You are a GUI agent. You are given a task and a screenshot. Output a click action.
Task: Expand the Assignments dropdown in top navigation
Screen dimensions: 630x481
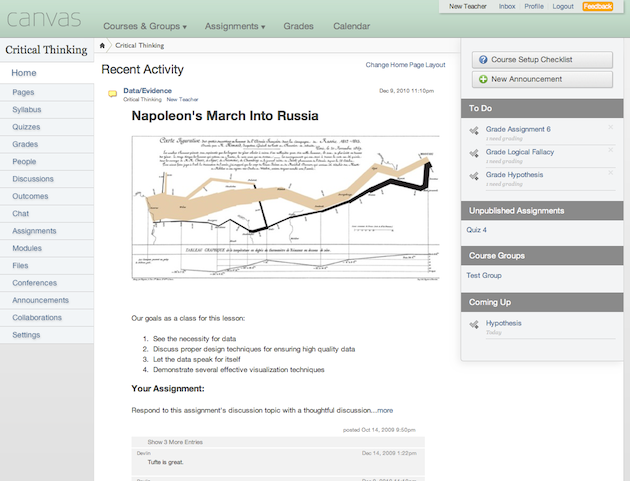point(236,27)
